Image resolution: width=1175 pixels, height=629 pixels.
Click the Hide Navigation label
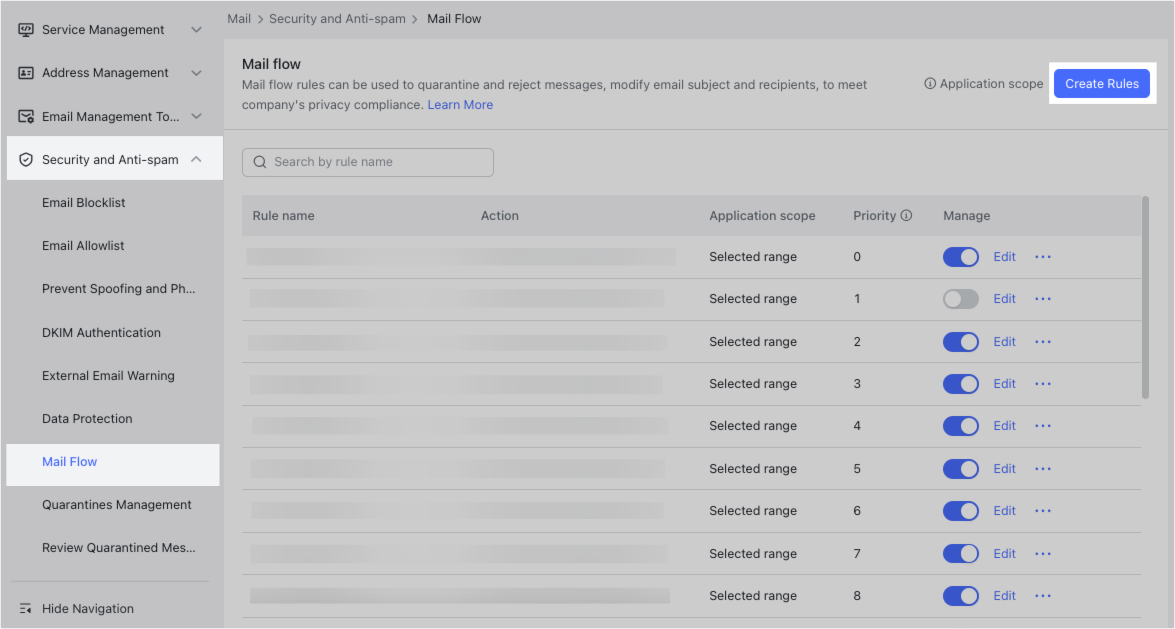[x=88, y=609]
